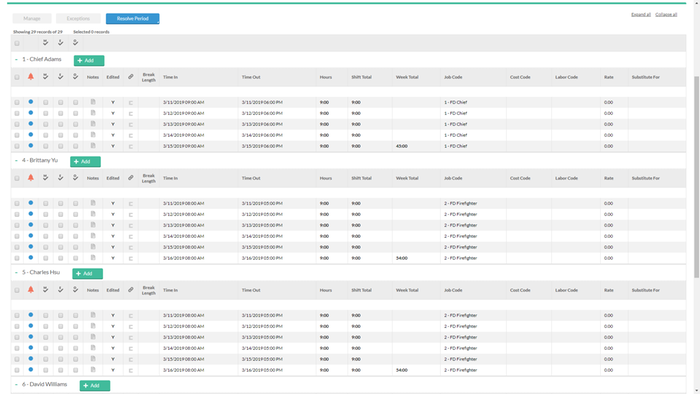This screenshot has width=700, height=394.
Task: Click the Resolve Period button
Action: click(x=133, y=18)
